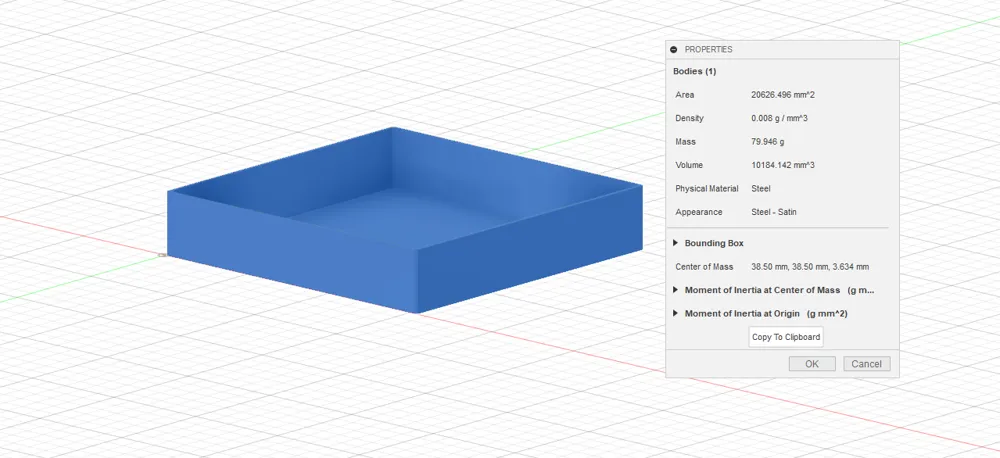Expand the Bounding Box section
This screenshot has width=1000, height=458.
[675, 243]
